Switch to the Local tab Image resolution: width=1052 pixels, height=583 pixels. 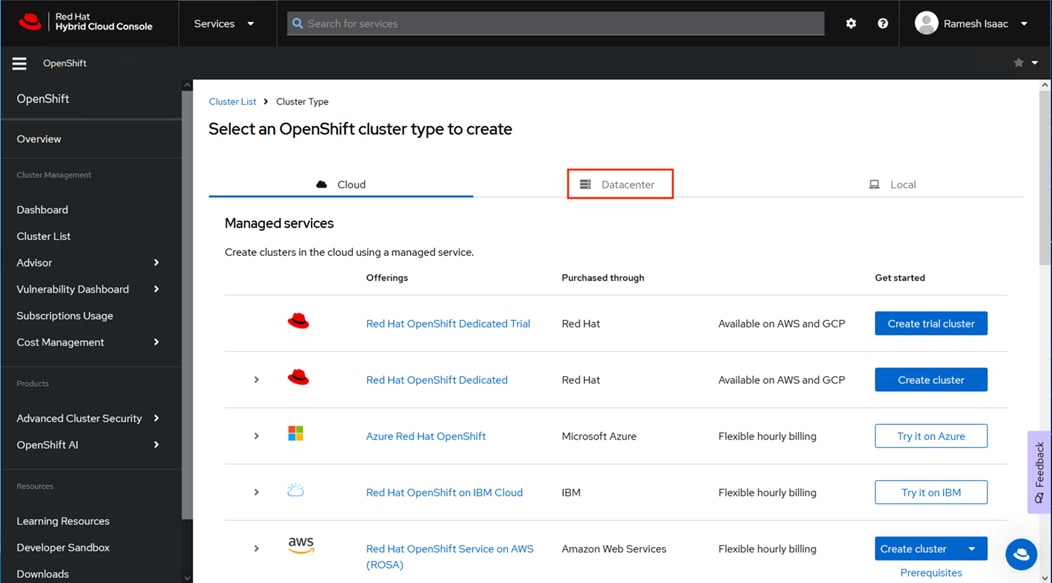click(x=893, y=184)
